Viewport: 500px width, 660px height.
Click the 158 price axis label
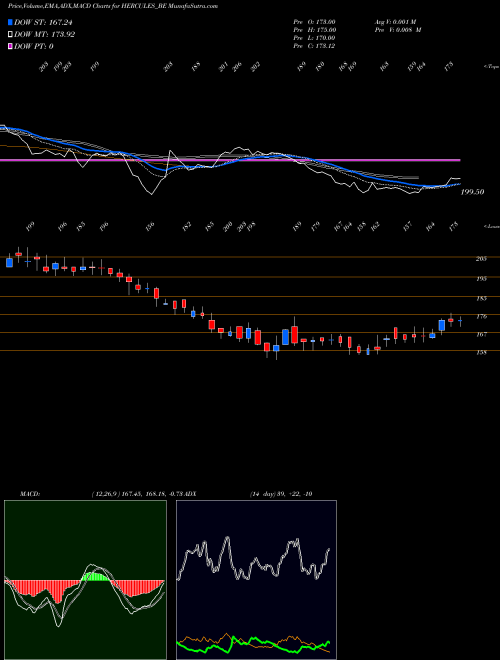pyautogui.click(x=481, y=353)
